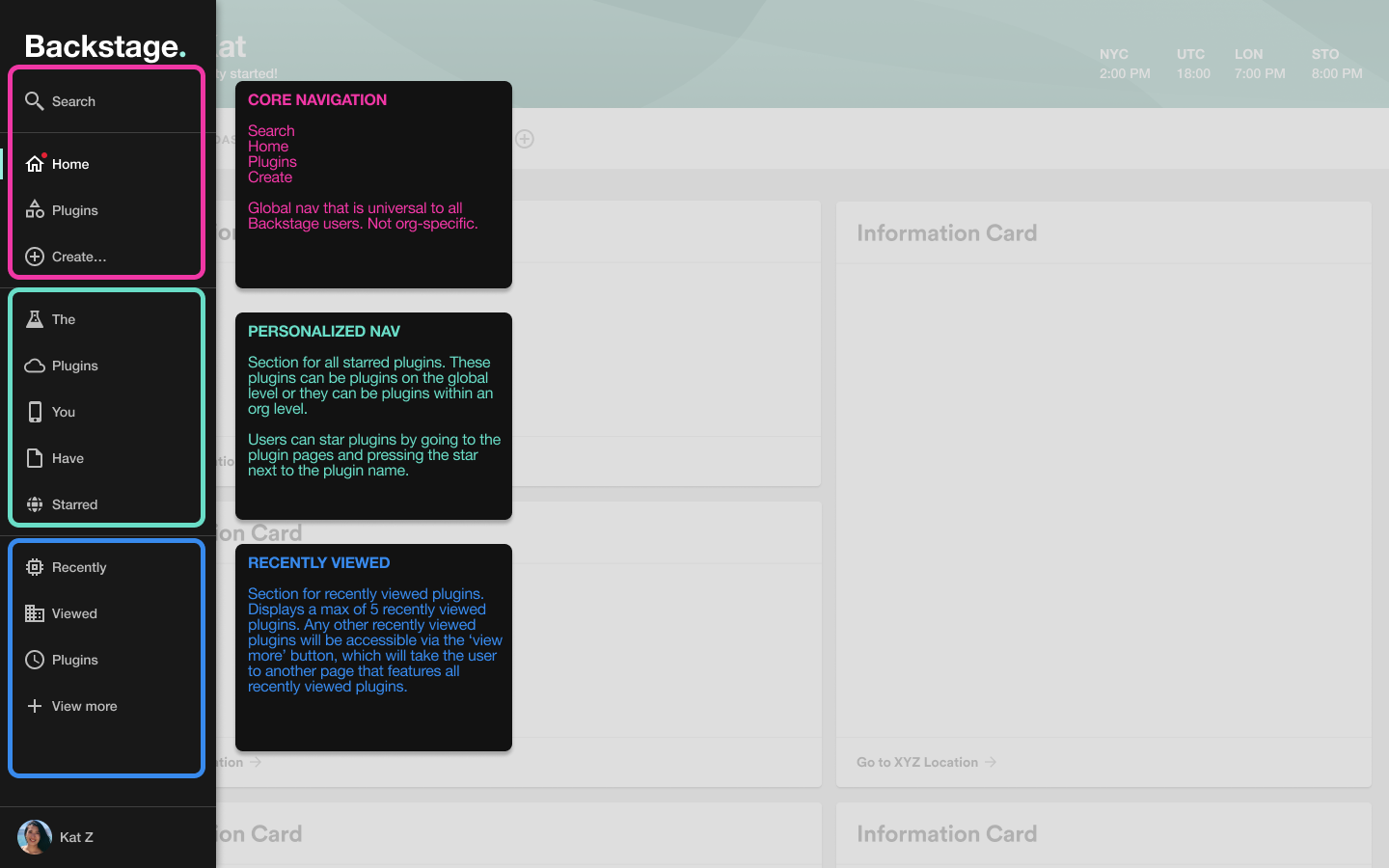This screenshot has height=868, width=1389.
Task: Click the grid icon beside 'Viewed'
Action: point(34,613)
